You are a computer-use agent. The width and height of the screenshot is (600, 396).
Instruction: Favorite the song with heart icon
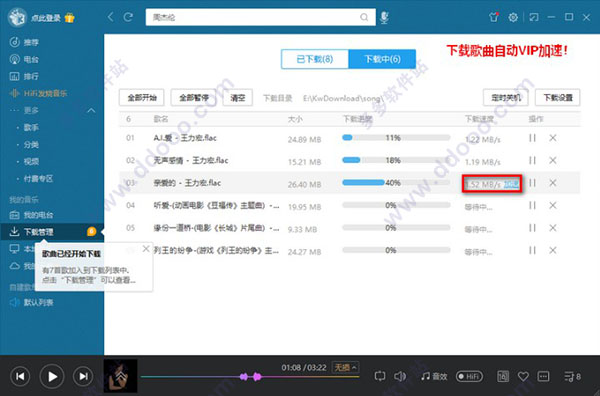tap(523, 376)
